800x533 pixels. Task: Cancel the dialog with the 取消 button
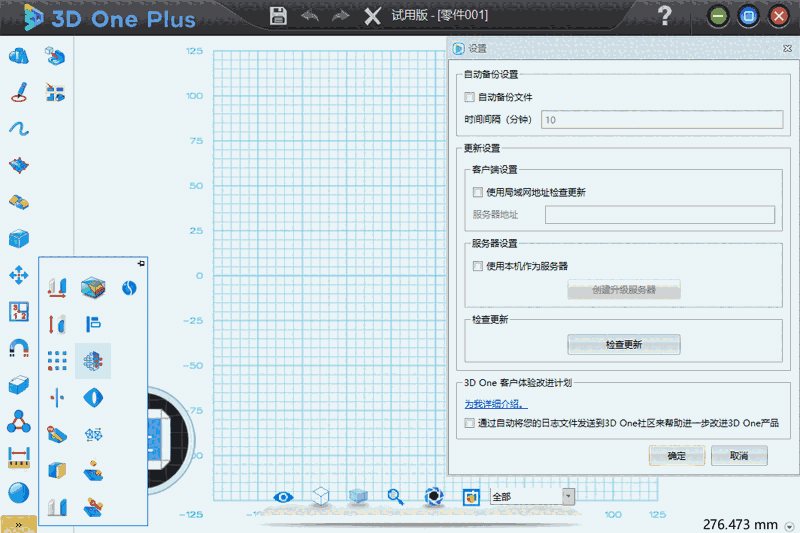tap(739, 455)
